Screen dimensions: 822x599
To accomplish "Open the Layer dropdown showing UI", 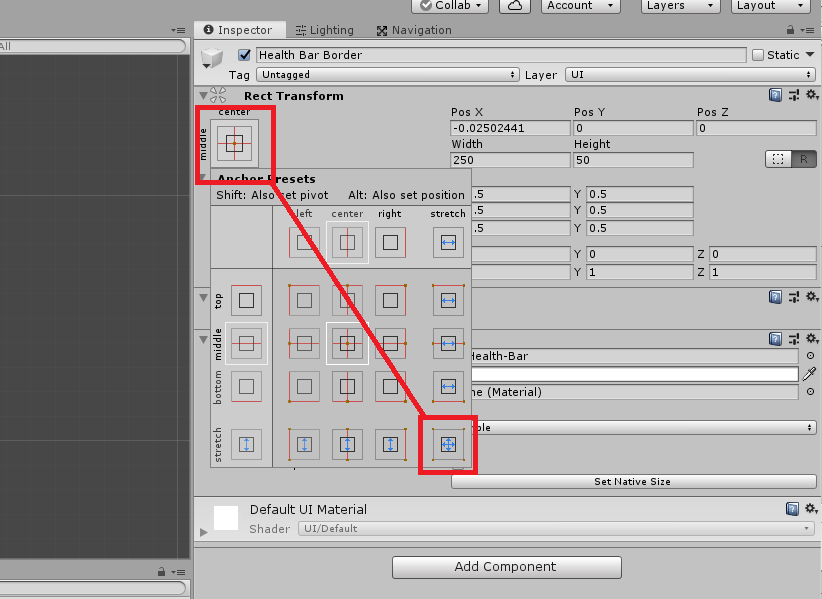I will 690,75.
